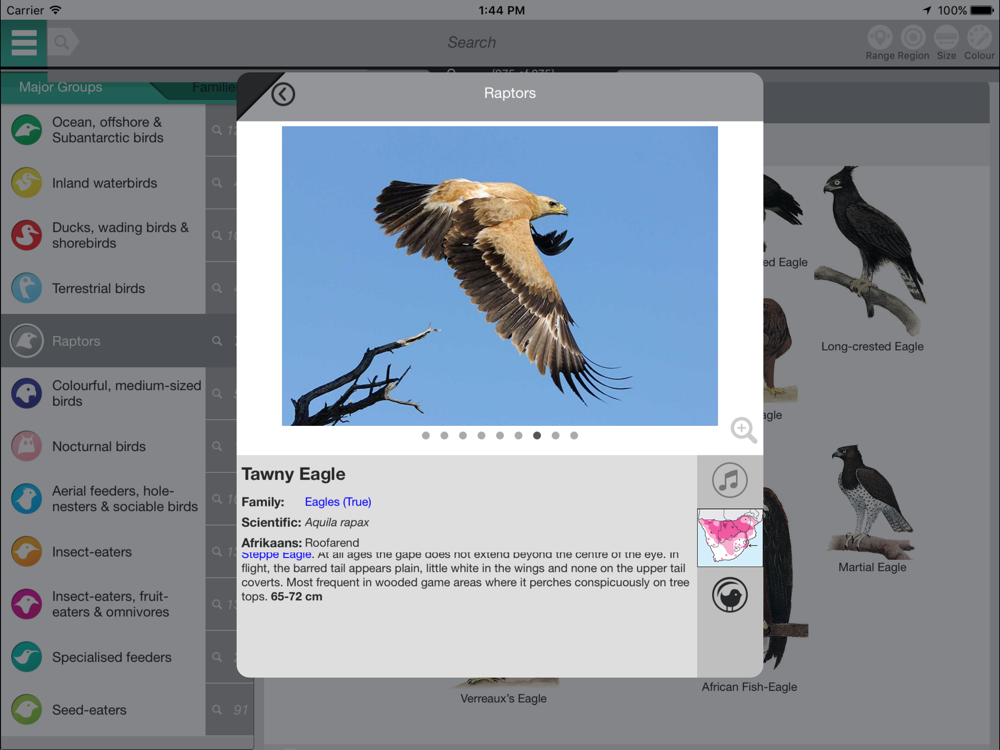Viewport: 1000px width, 750px height.
Task: Select Seed-eaters group icon
Action: pos(26,710)
